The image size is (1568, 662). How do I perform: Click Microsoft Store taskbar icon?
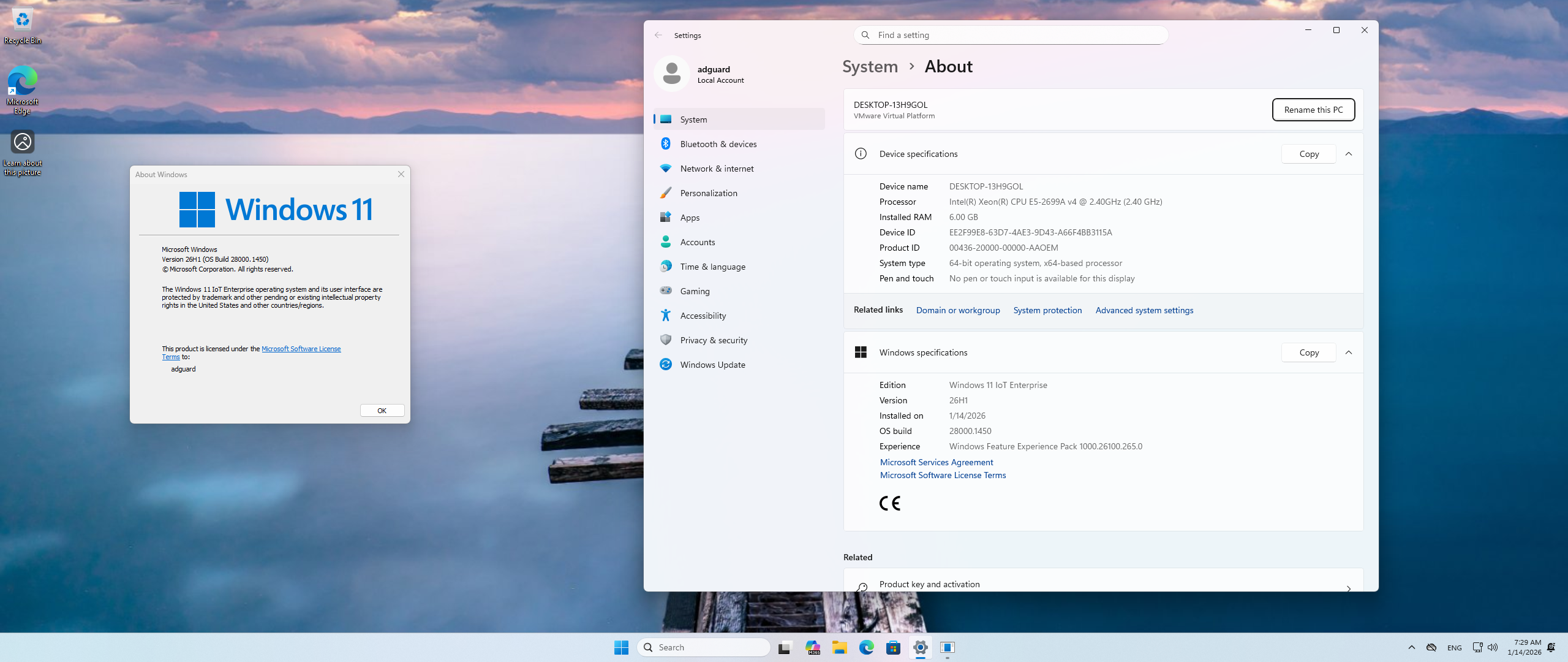point(893,647)
